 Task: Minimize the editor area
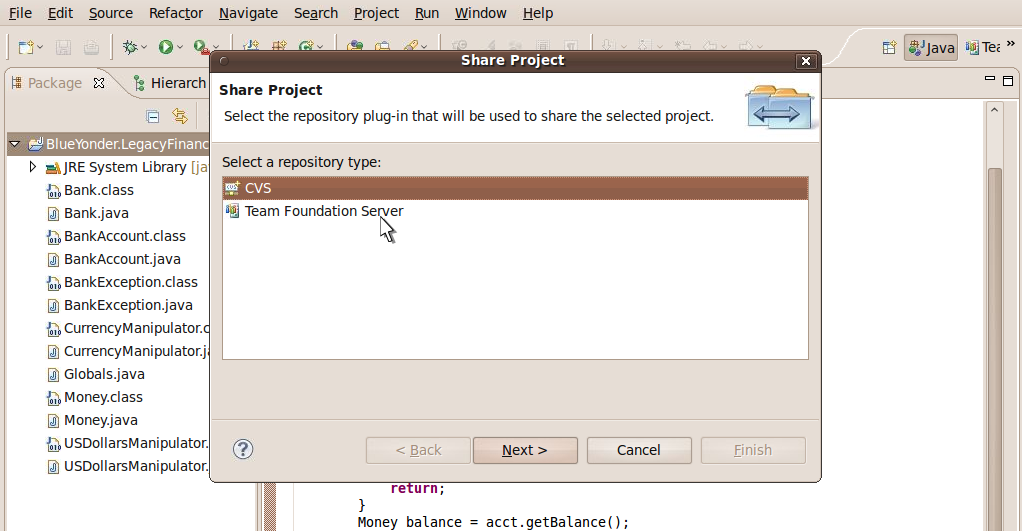click(x=989, y=79)
